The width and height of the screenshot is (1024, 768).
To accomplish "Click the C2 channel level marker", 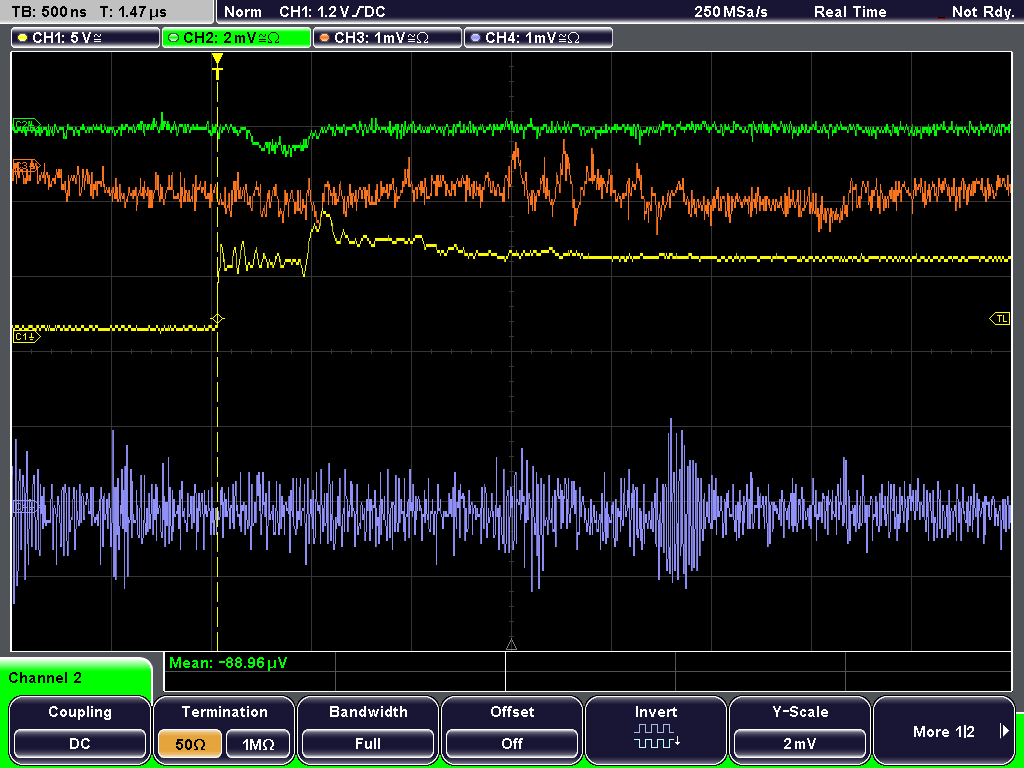I will click(x=25, y=124).
